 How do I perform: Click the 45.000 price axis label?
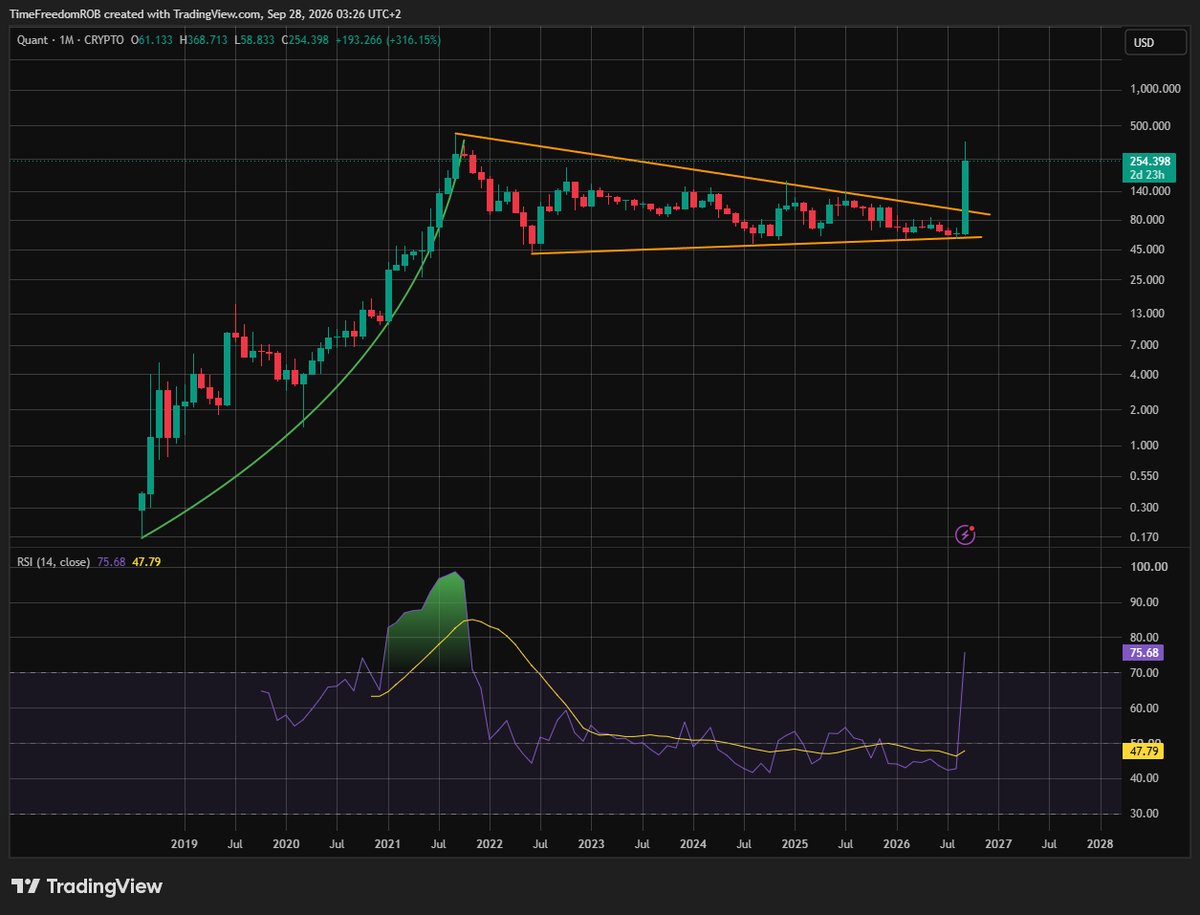point(1145,249)
